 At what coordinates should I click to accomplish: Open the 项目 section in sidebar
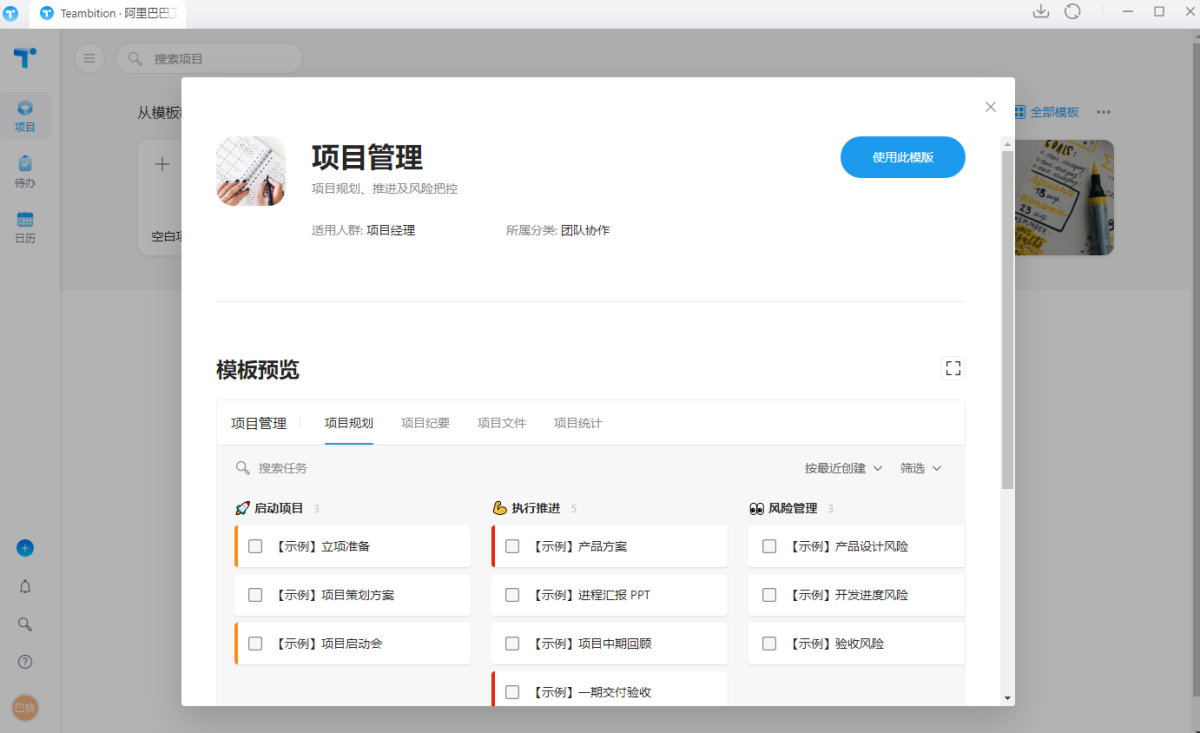(25, 116)
